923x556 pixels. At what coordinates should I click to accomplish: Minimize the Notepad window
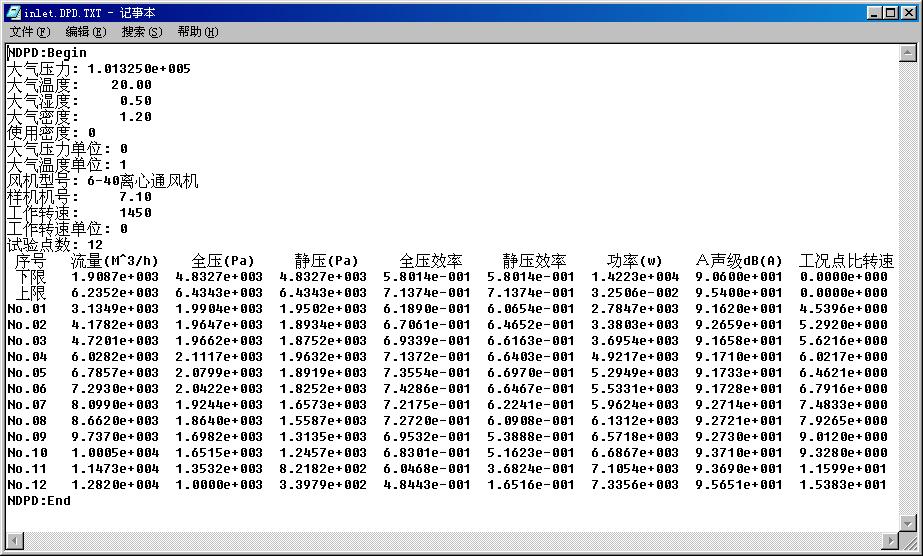(869, 12)
